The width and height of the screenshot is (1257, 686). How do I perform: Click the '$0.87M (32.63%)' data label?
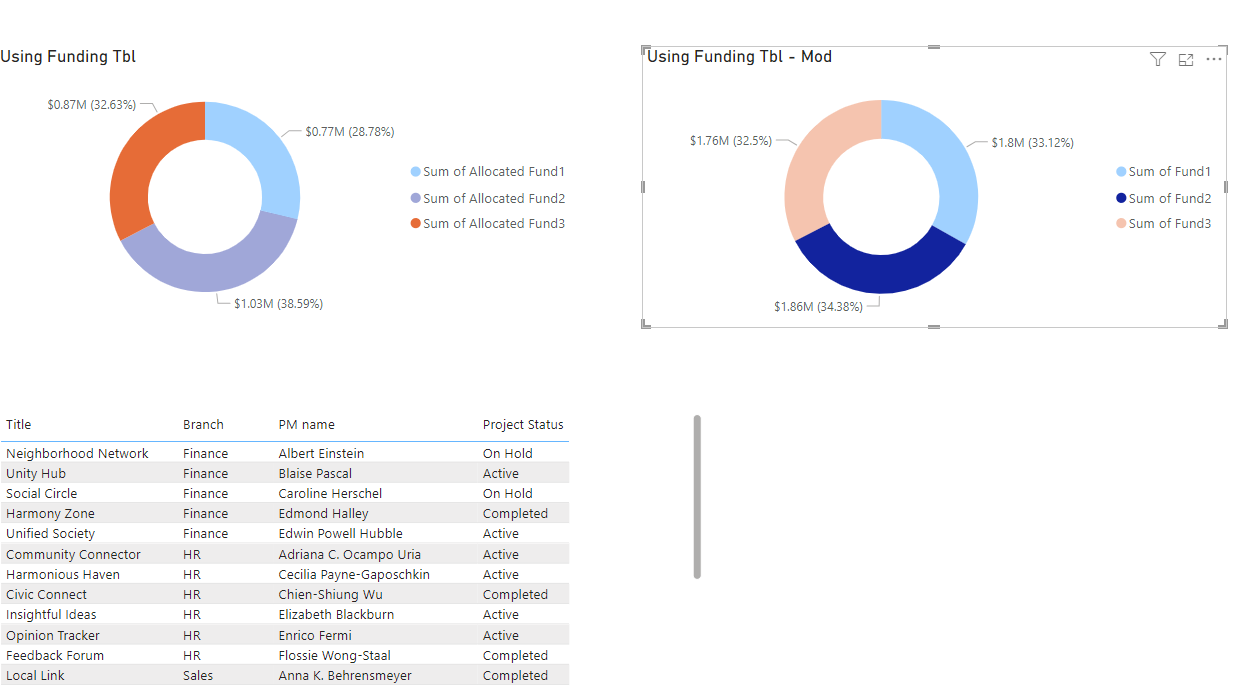[x=92, y=105]
